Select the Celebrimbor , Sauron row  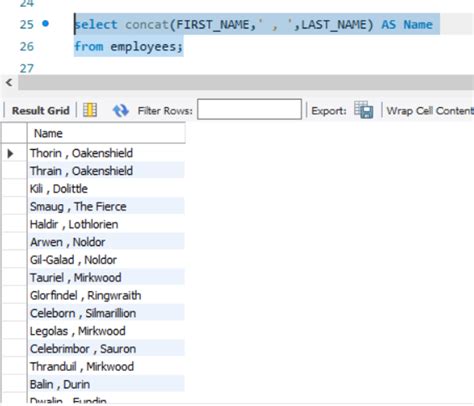[106, 349]
